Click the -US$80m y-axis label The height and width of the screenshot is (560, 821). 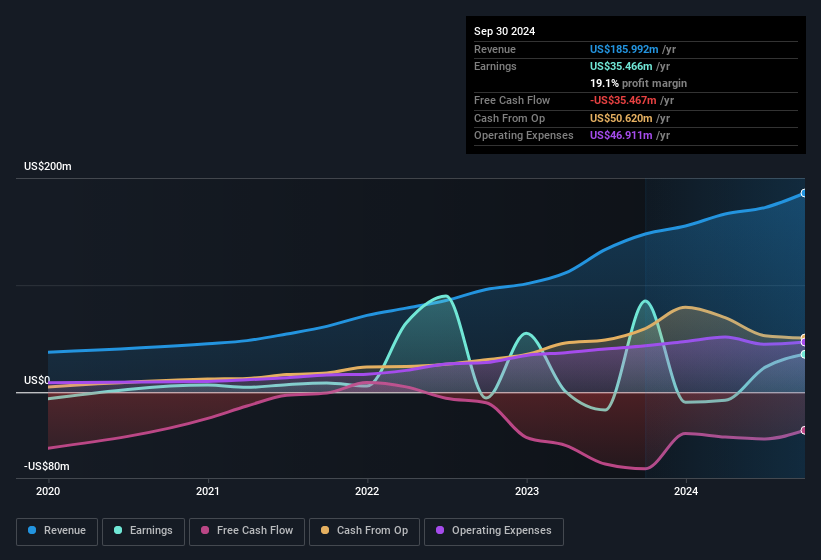click(47, 466)
